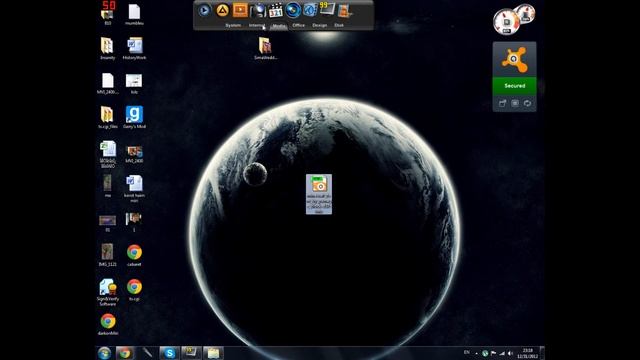This screenshot has height=360, width=640.
Task: Click middle small avast gadget icon
Action: [515, 103]
